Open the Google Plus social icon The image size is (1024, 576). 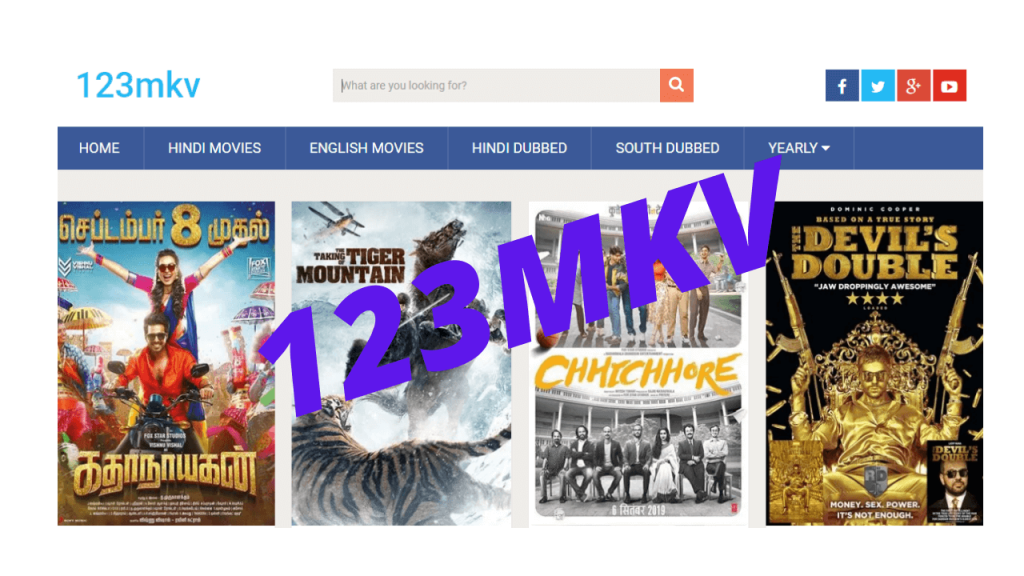[914, 86]
